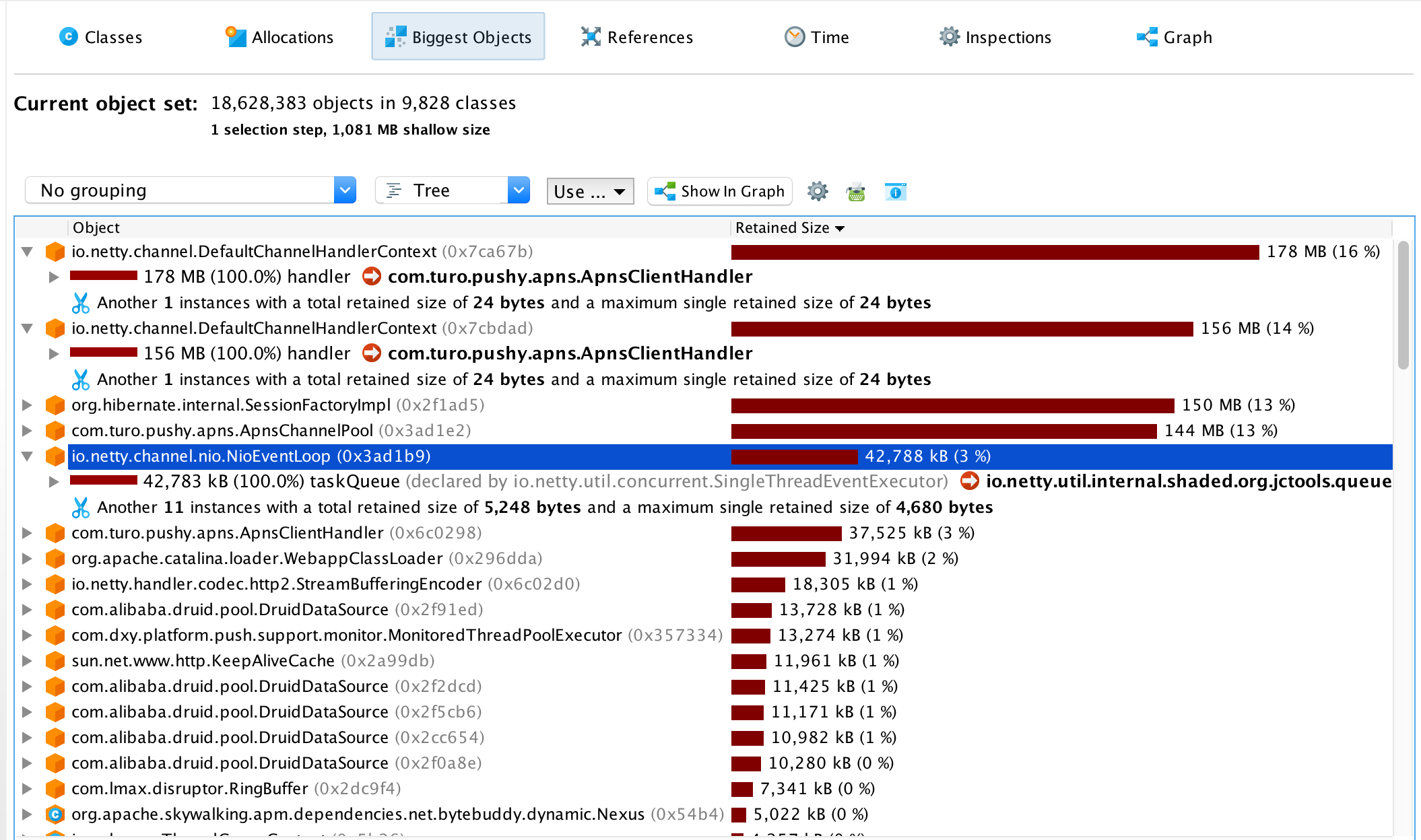Click the red arrow before ApnsClientHandler handler
1421x840 pixels.
pos(372,277)
